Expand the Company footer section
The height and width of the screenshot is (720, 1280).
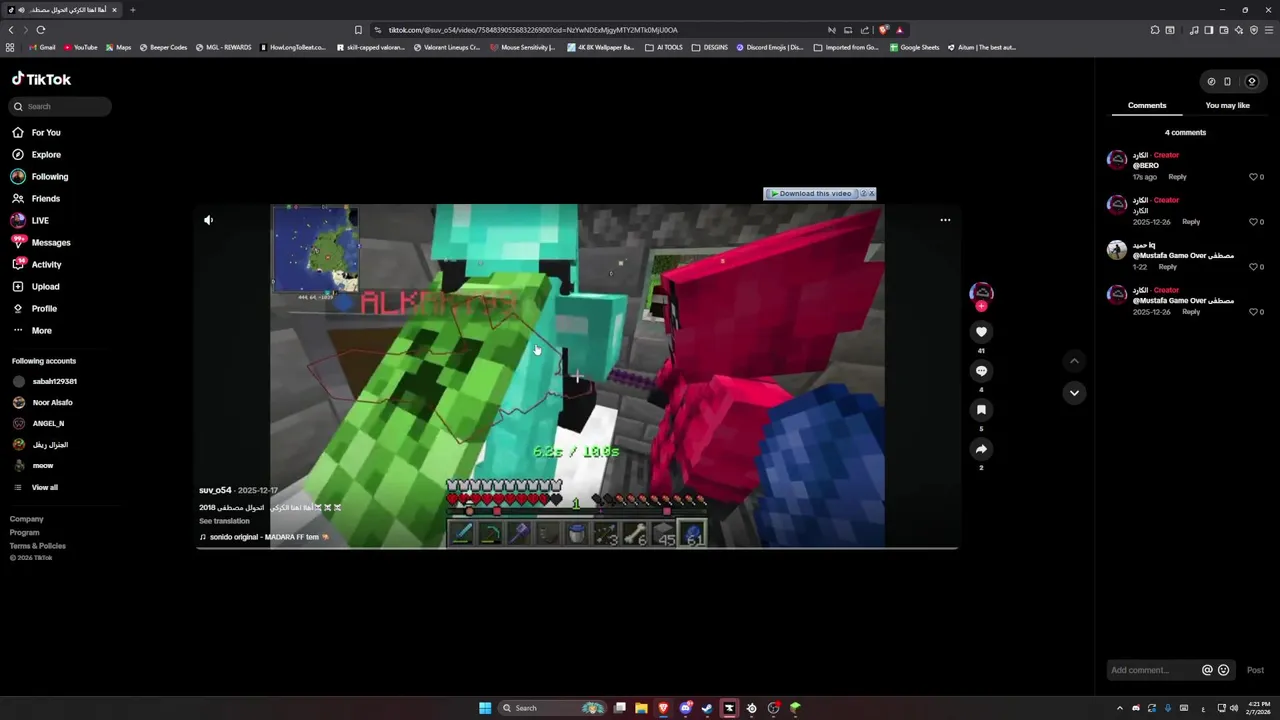(x=27, y=519)
